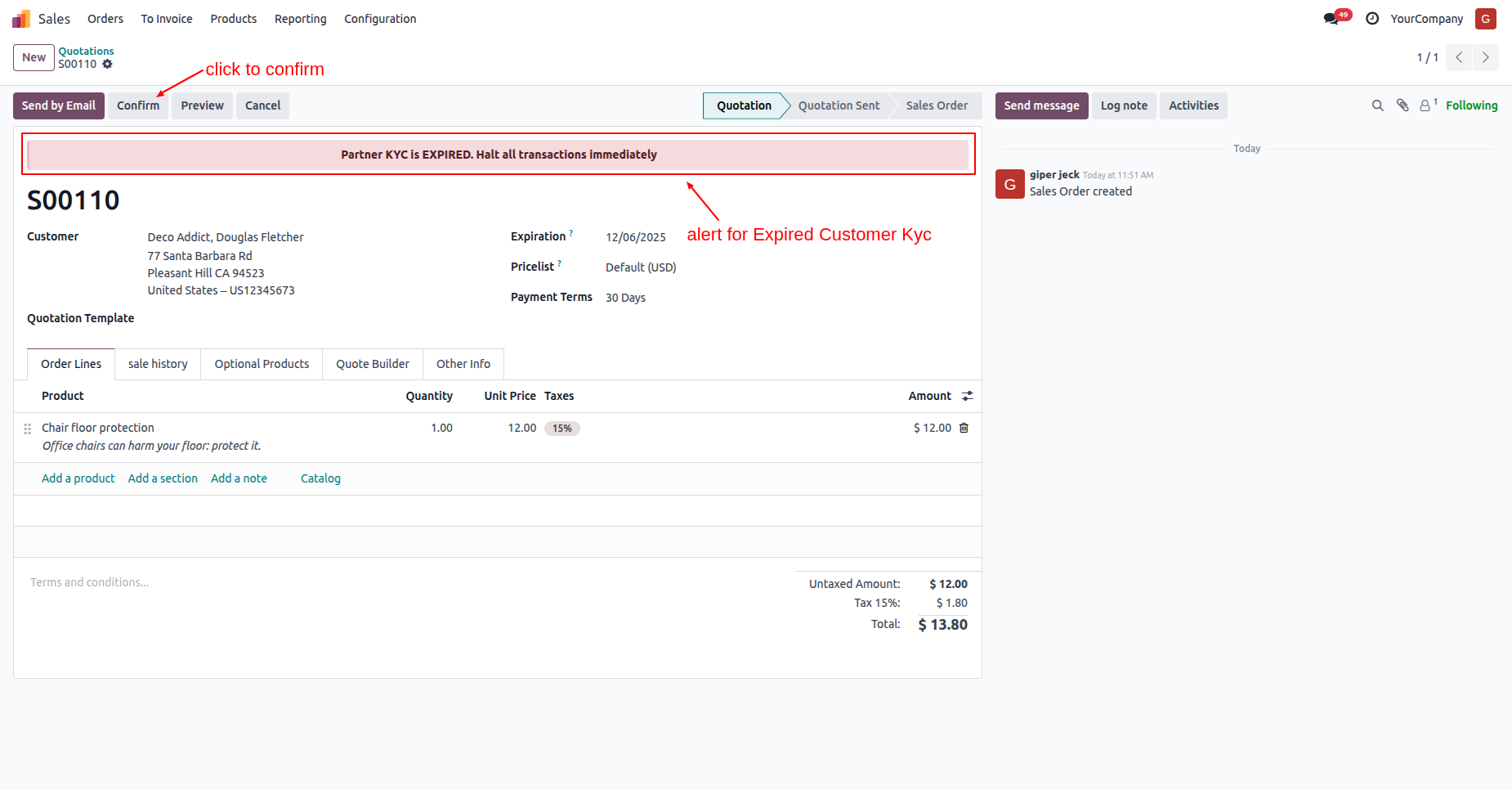Select the Quotation Sent status stage

(x=839, y=105)
